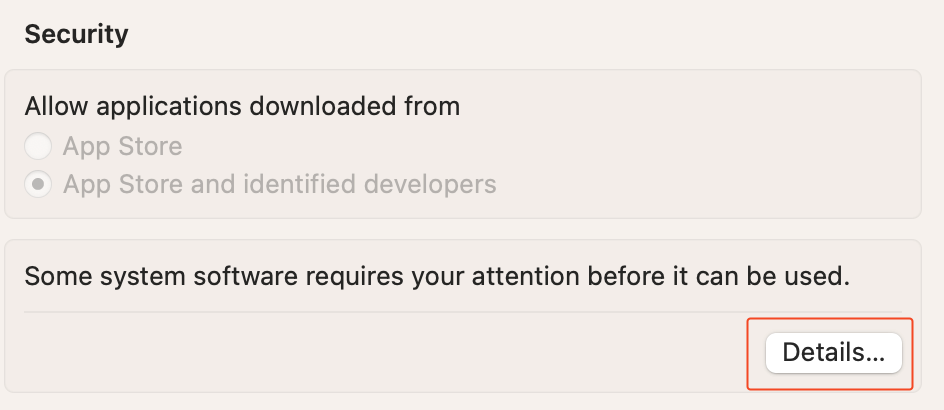Open the Details… button for system software

(x=833, y=352)
